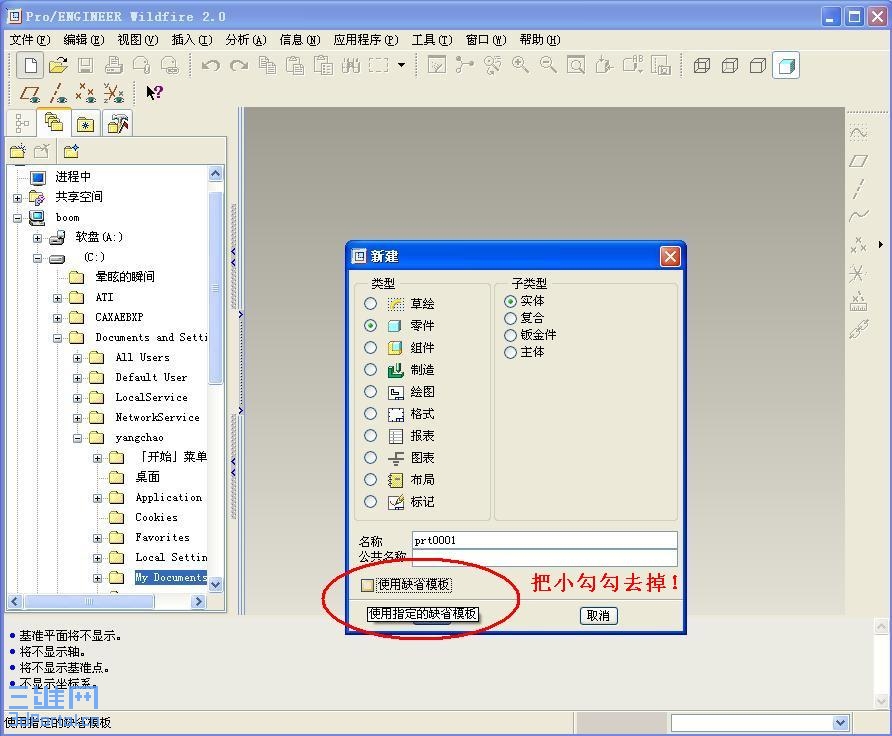
Task: Open the 帮助(H) menu
Action: click(540, 40)
